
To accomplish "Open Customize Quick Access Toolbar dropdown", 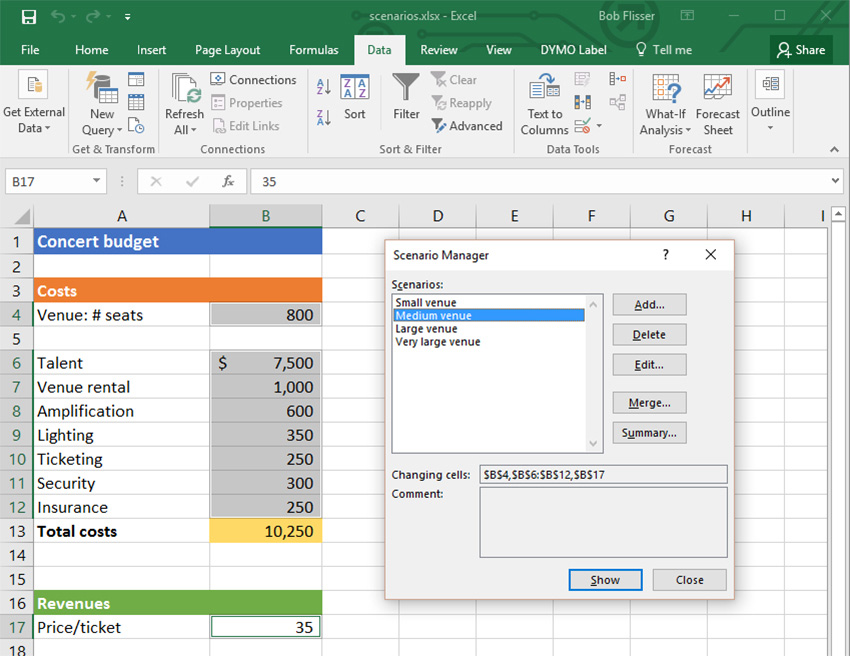I will pos(127,17).
